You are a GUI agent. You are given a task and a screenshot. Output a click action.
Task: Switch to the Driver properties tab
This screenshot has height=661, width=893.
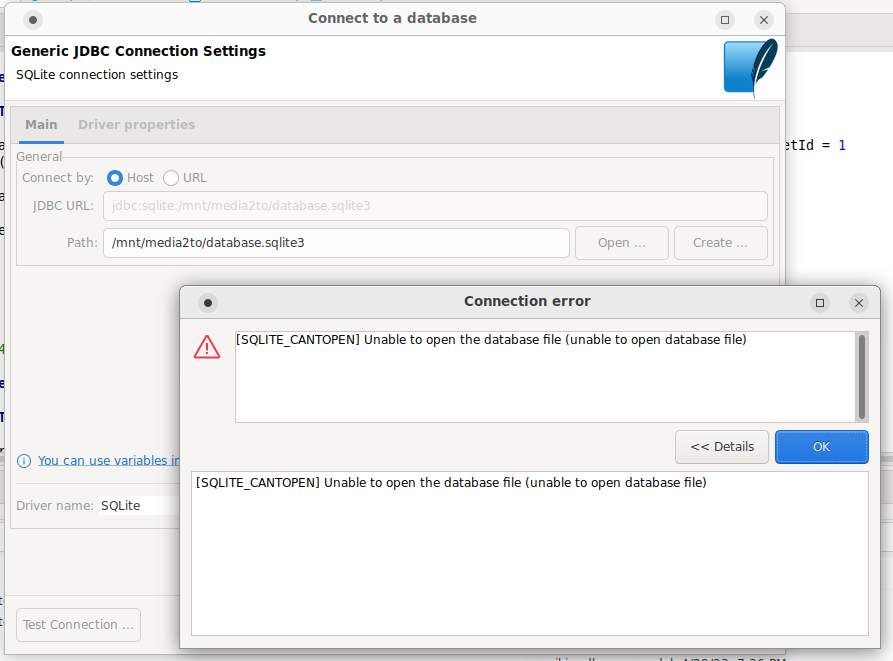[136, 124]
